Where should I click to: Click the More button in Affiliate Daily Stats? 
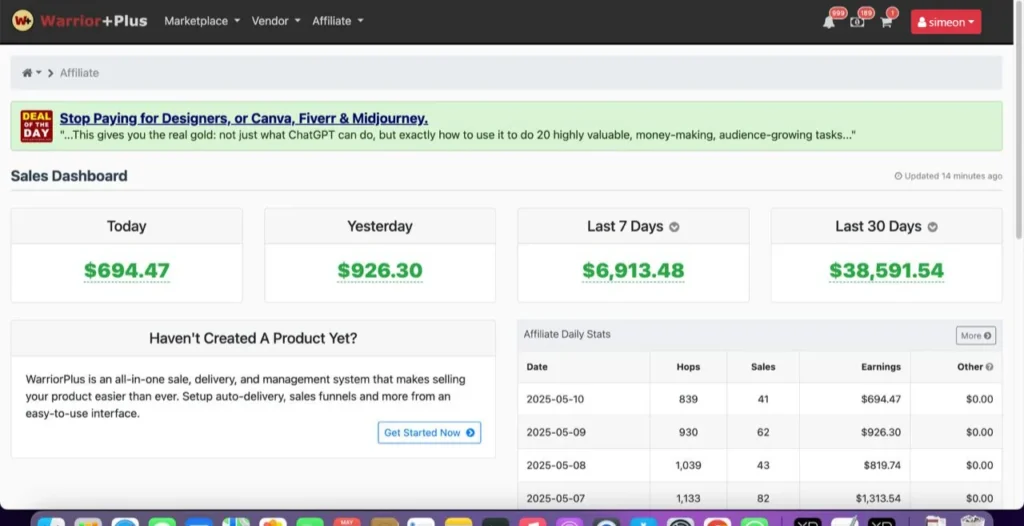(x=975, y=336)
